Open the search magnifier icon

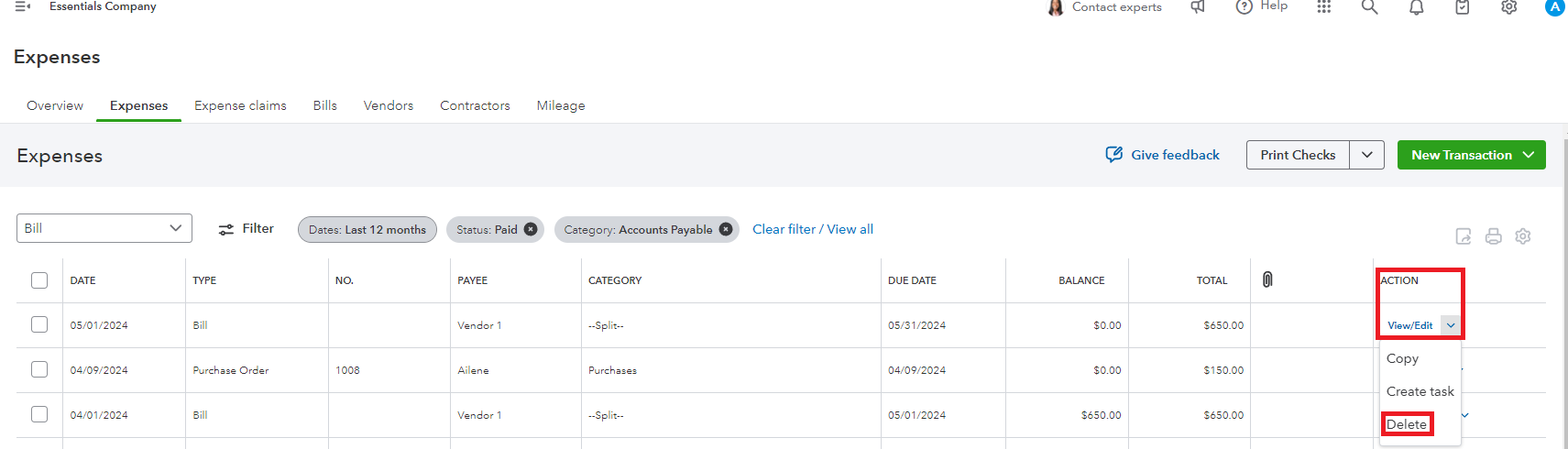pyautogui.click(x=1369, y=7)
